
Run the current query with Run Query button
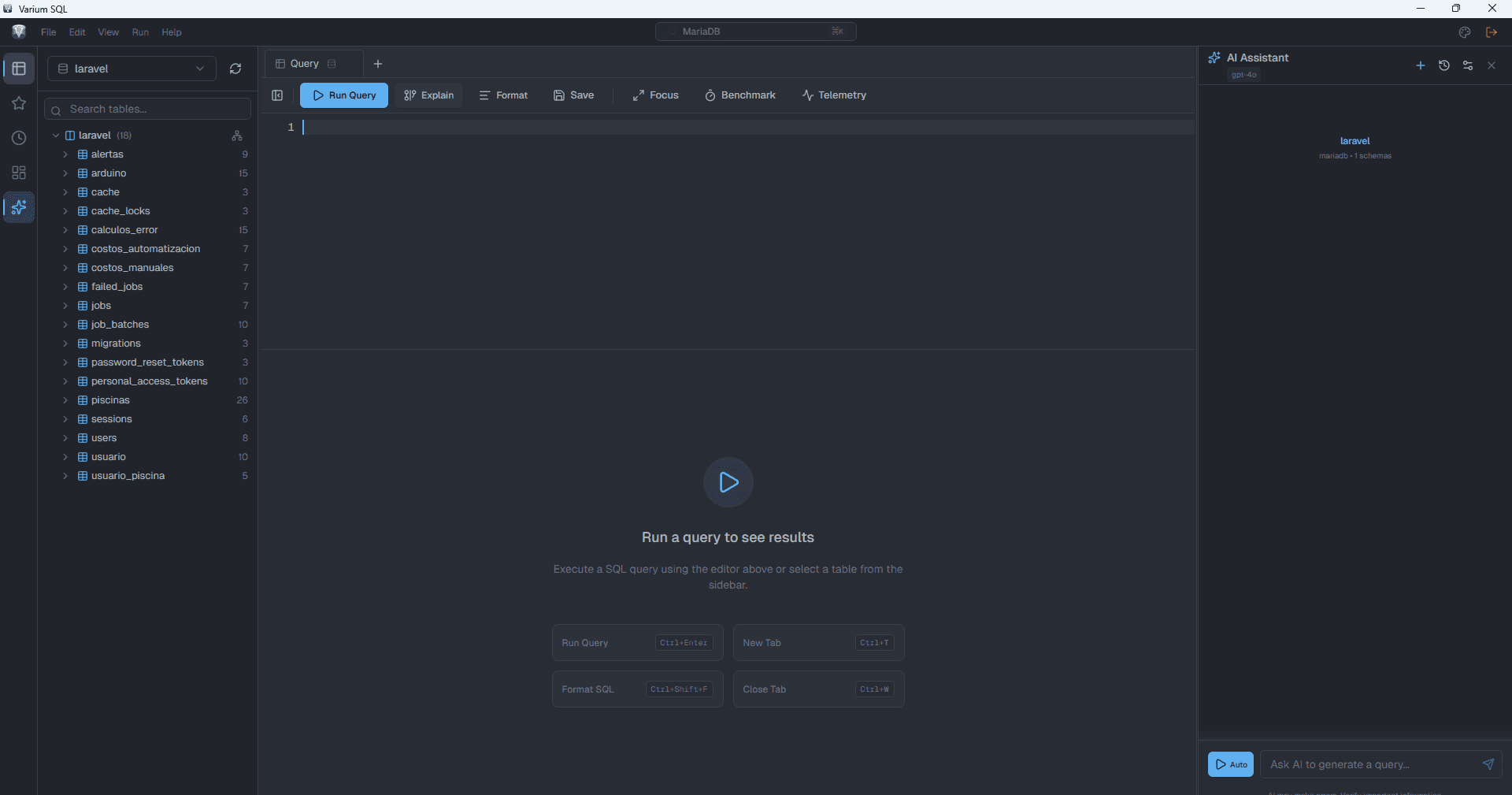pos(343,95)
